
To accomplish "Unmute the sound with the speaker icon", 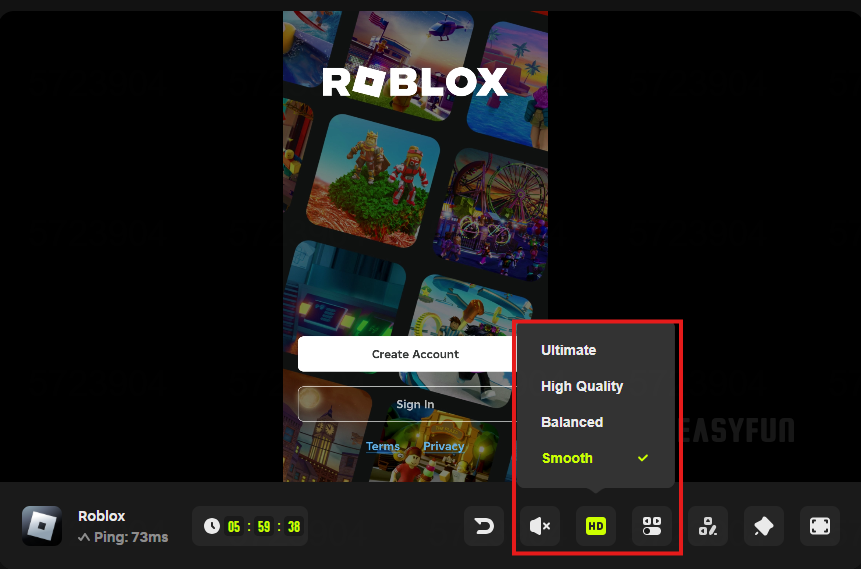I will 540,526.
